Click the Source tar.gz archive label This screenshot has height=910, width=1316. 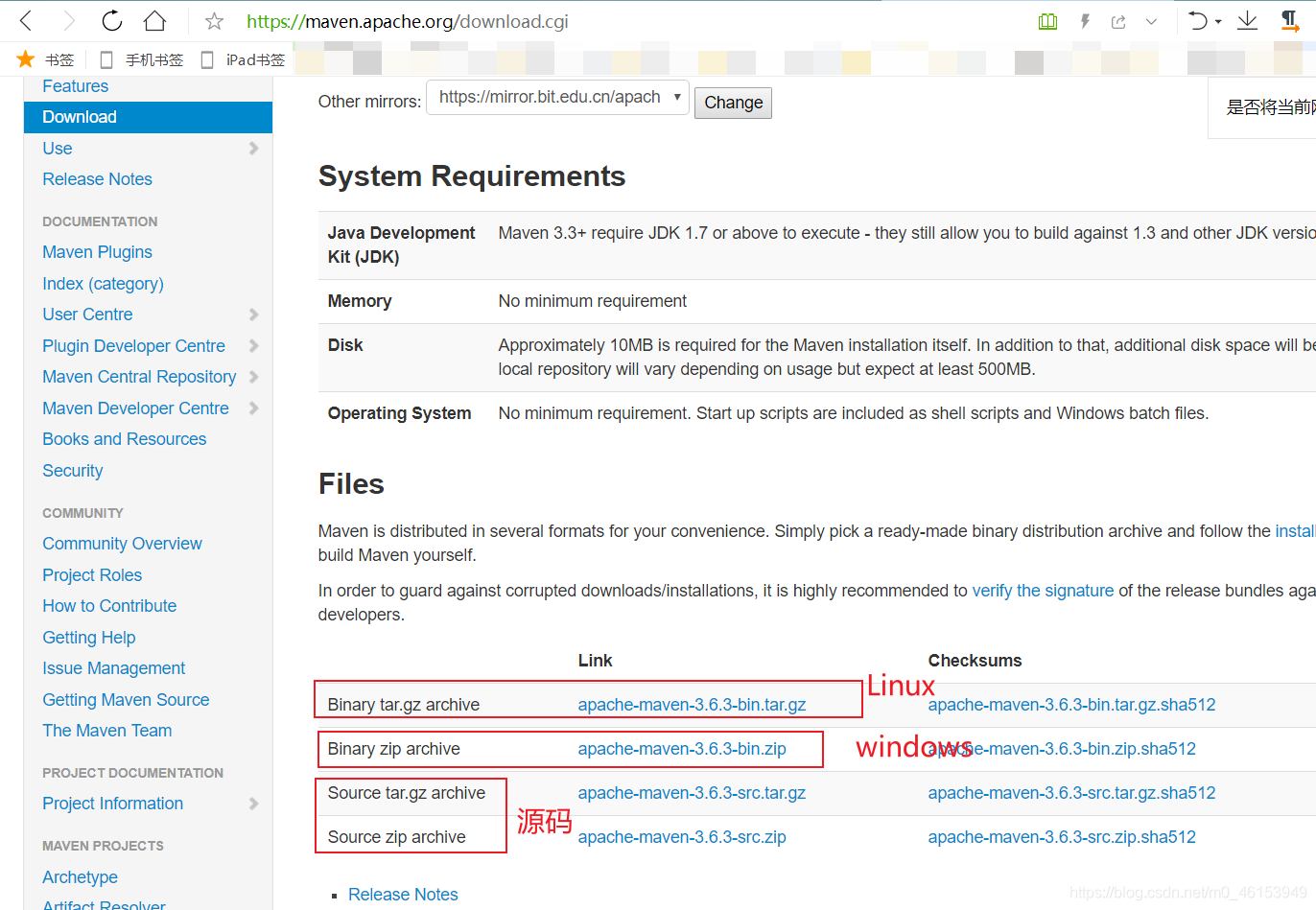pos(407,793)
